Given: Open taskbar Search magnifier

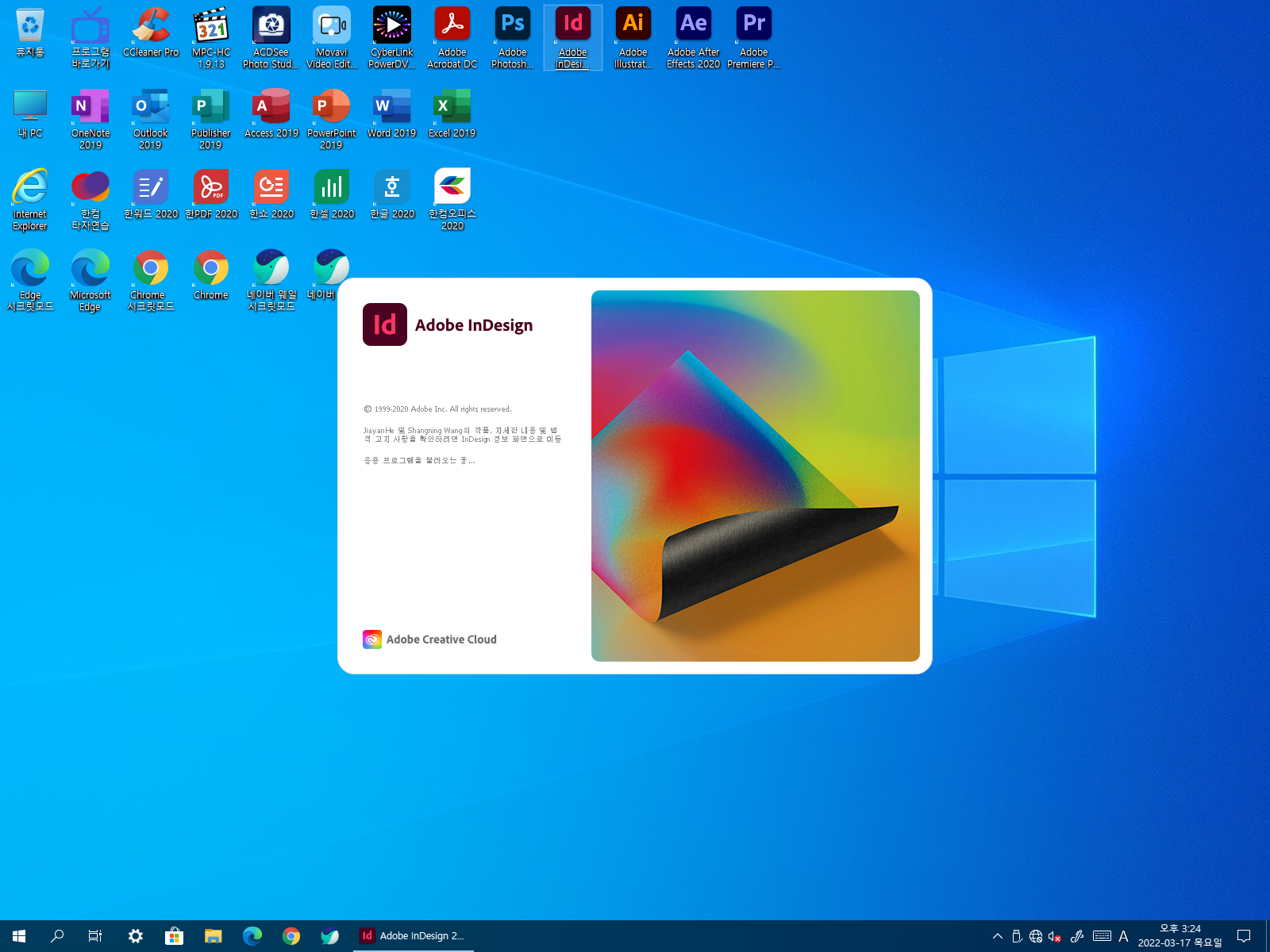Looking at the screenshot, I should click(57, 936).
